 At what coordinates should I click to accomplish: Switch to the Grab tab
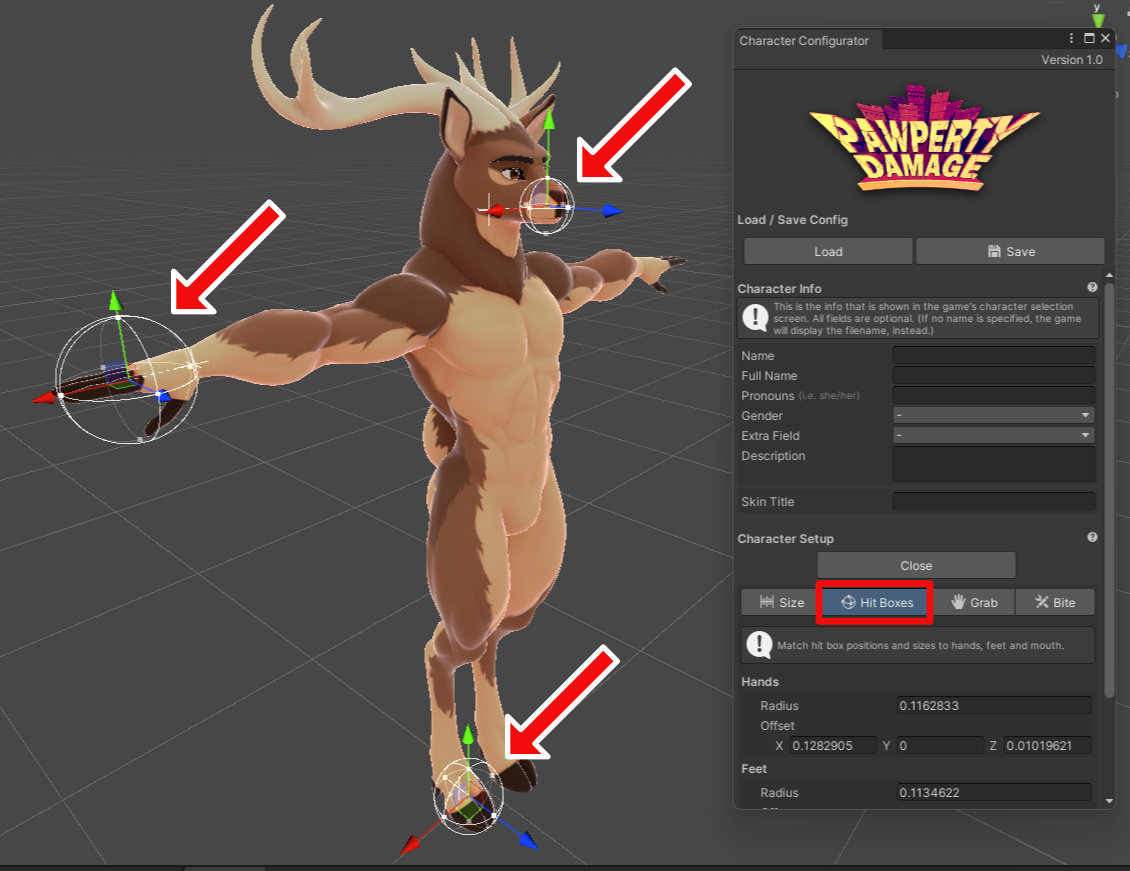tap(974, 602)
